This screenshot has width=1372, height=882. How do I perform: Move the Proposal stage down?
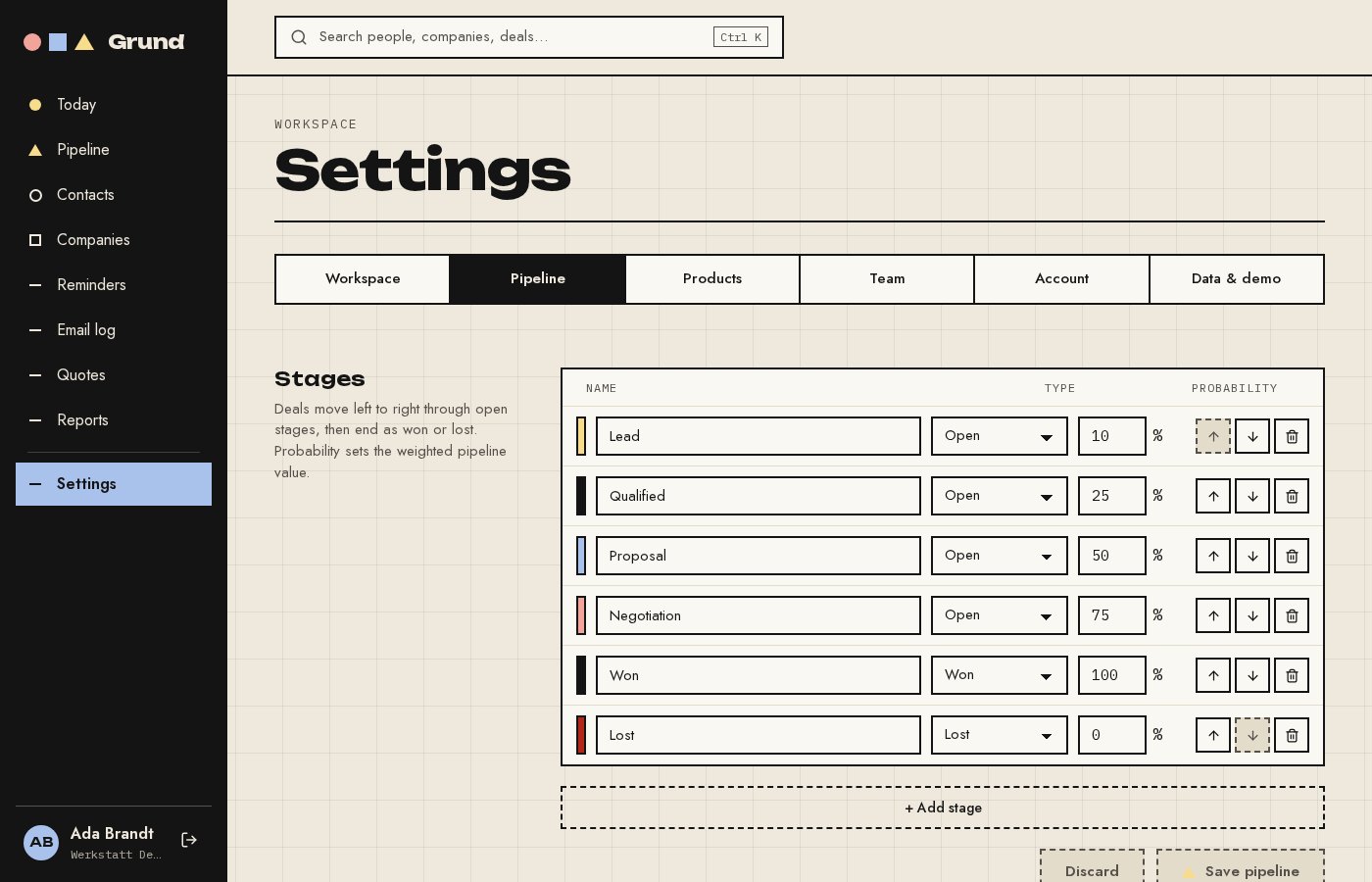1252,556
